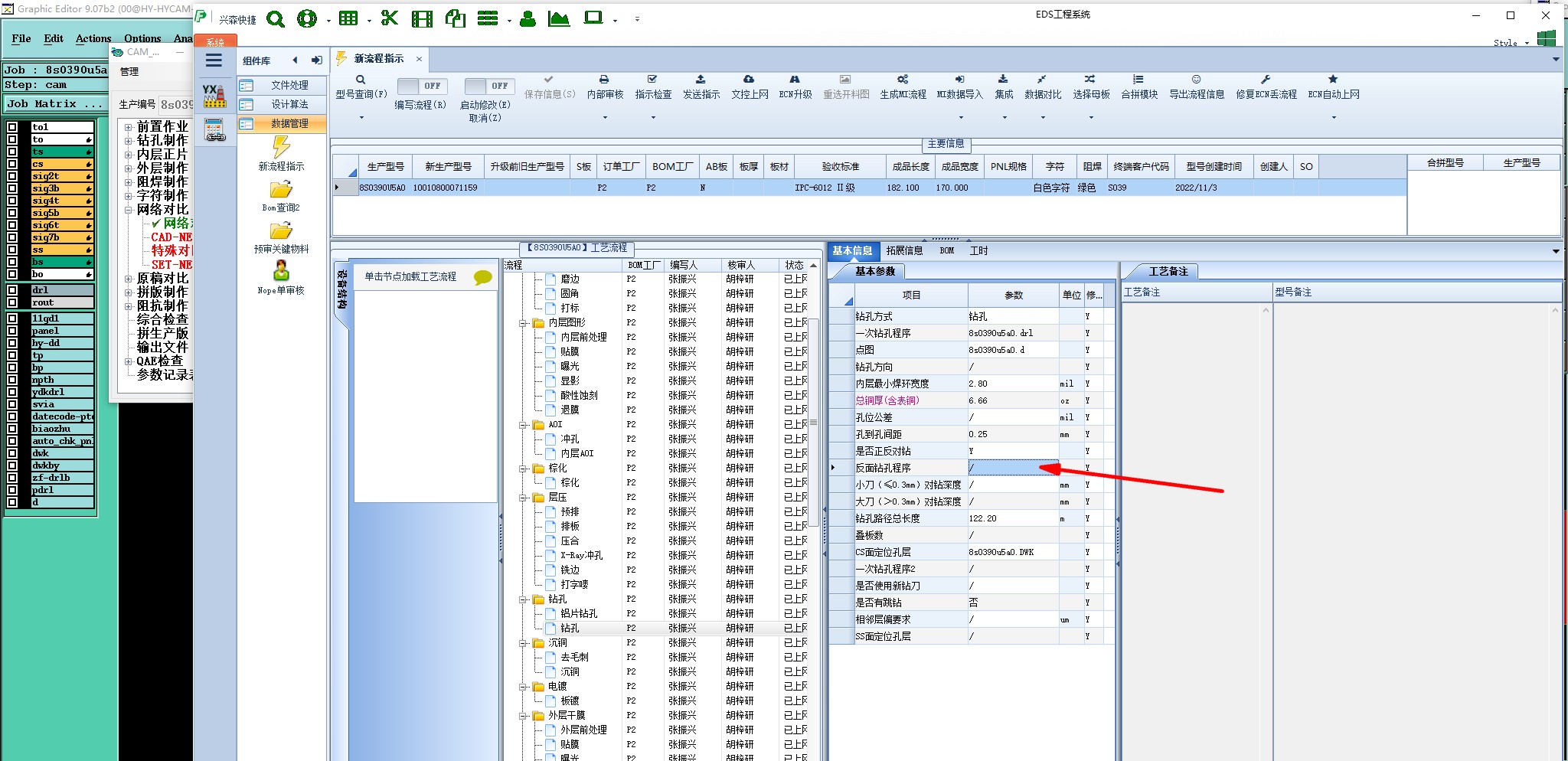Open the Style dropdown

(1511, 43)
